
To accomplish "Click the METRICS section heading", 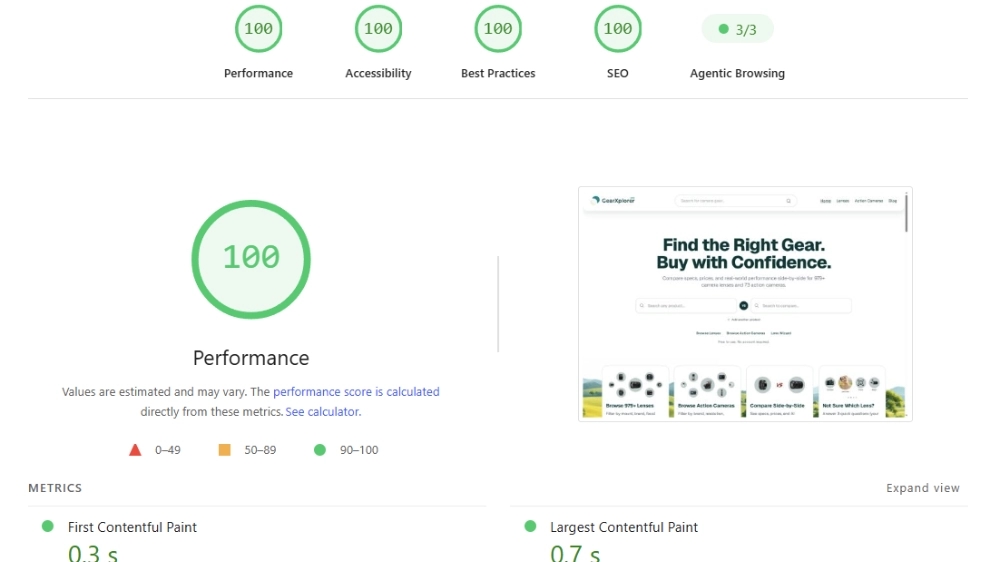I will click(x=55, y=488).
